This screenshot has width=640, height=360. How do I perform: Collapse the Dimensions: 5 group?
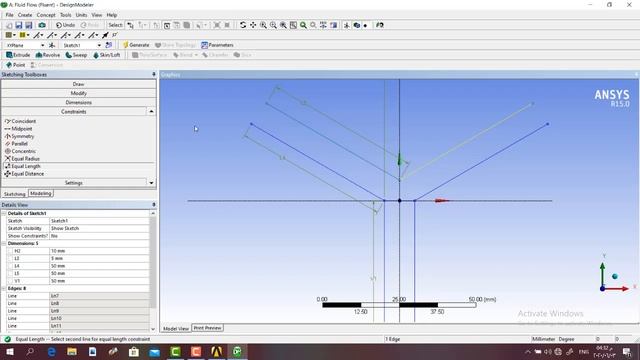pyautogui.click(x=4, y=243)
